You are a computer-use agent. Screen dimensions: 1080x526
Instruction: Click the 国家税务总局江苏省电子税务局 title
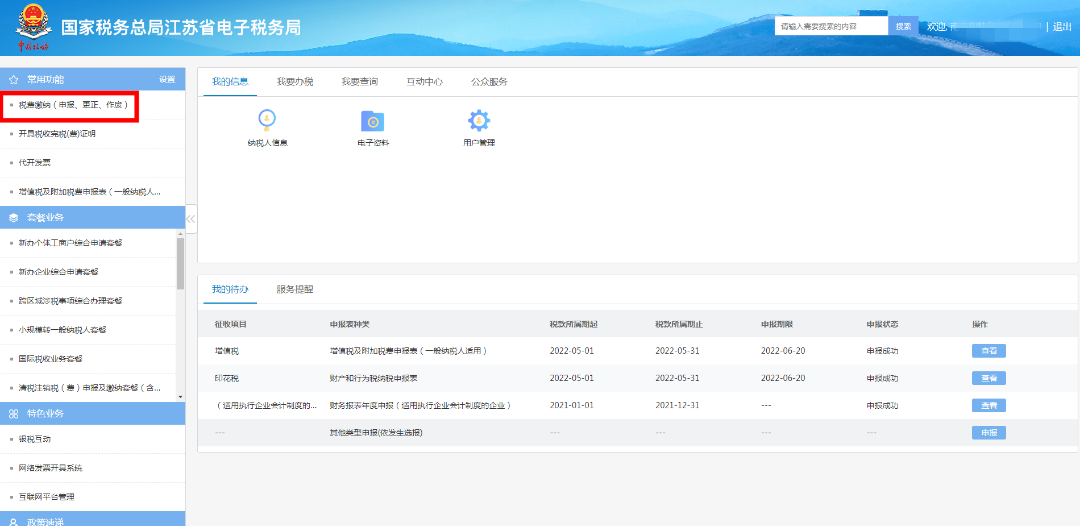pyautogui.click(x=180, y=28)
